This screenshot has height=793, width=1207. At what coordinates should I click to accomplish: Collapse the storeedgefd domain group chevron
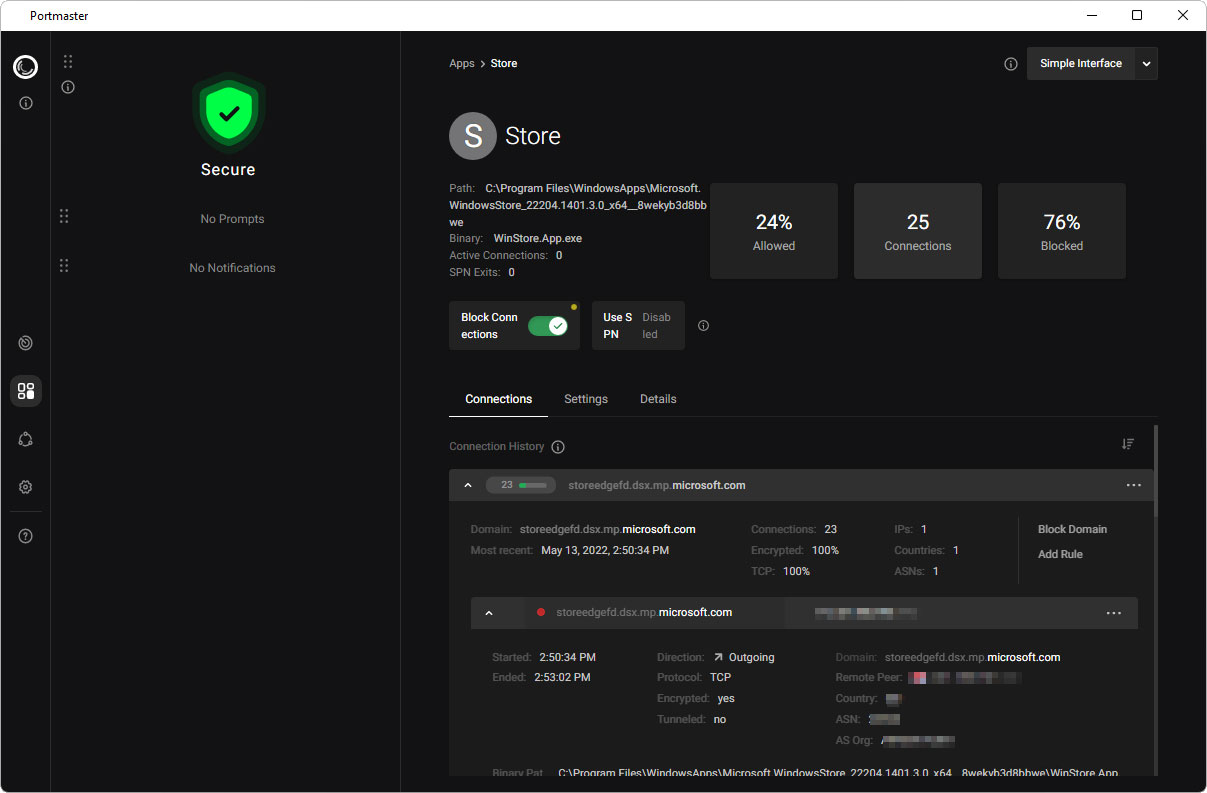(x=467, y=485)
